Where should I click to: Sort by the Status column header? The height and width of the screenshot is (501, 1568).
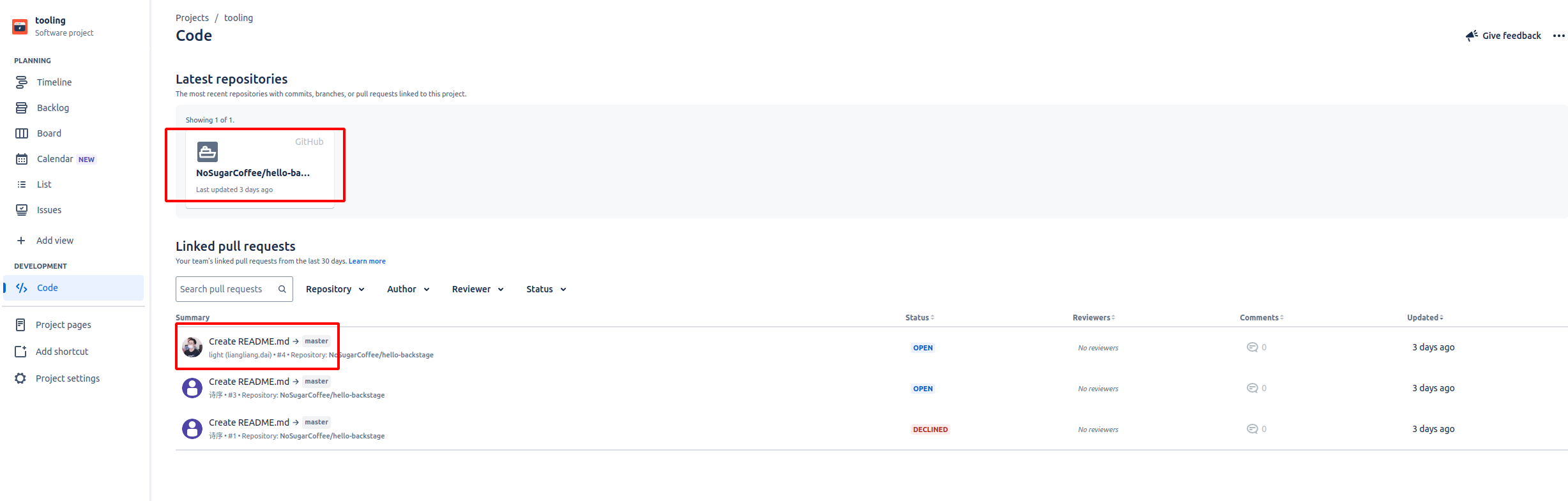tap(920, 318)
